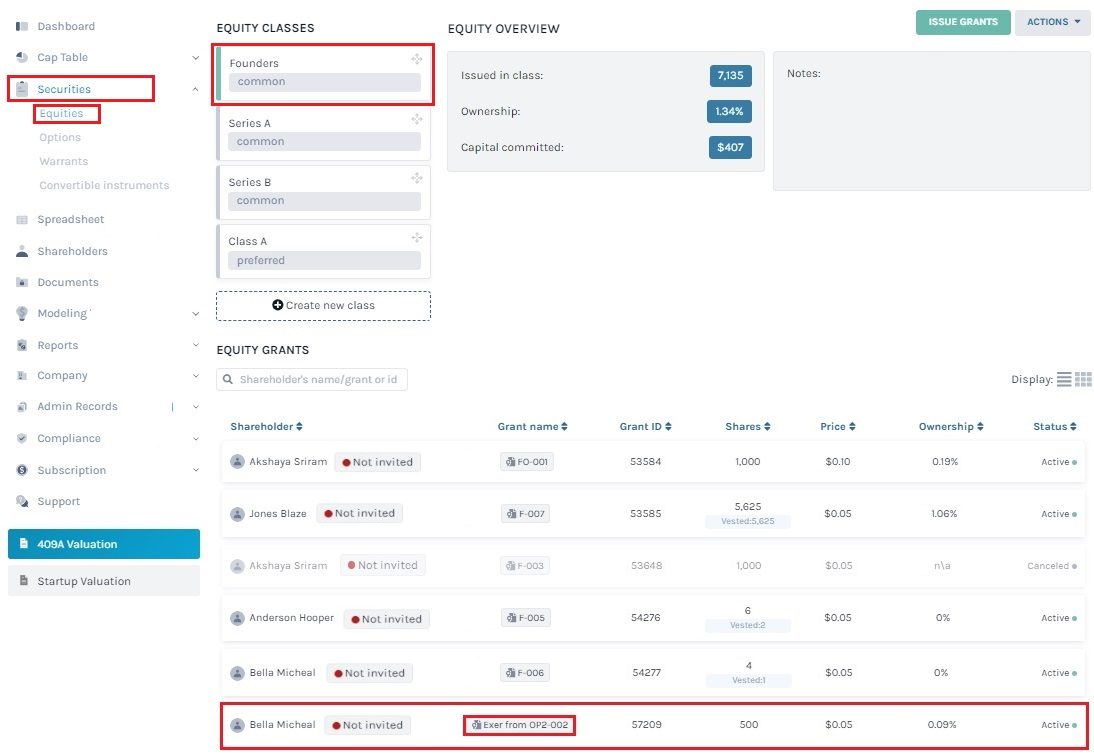This screenshot has height=755, width=1094.
Task: Sort by Status column header
Action: click(x=1055, y=426)
